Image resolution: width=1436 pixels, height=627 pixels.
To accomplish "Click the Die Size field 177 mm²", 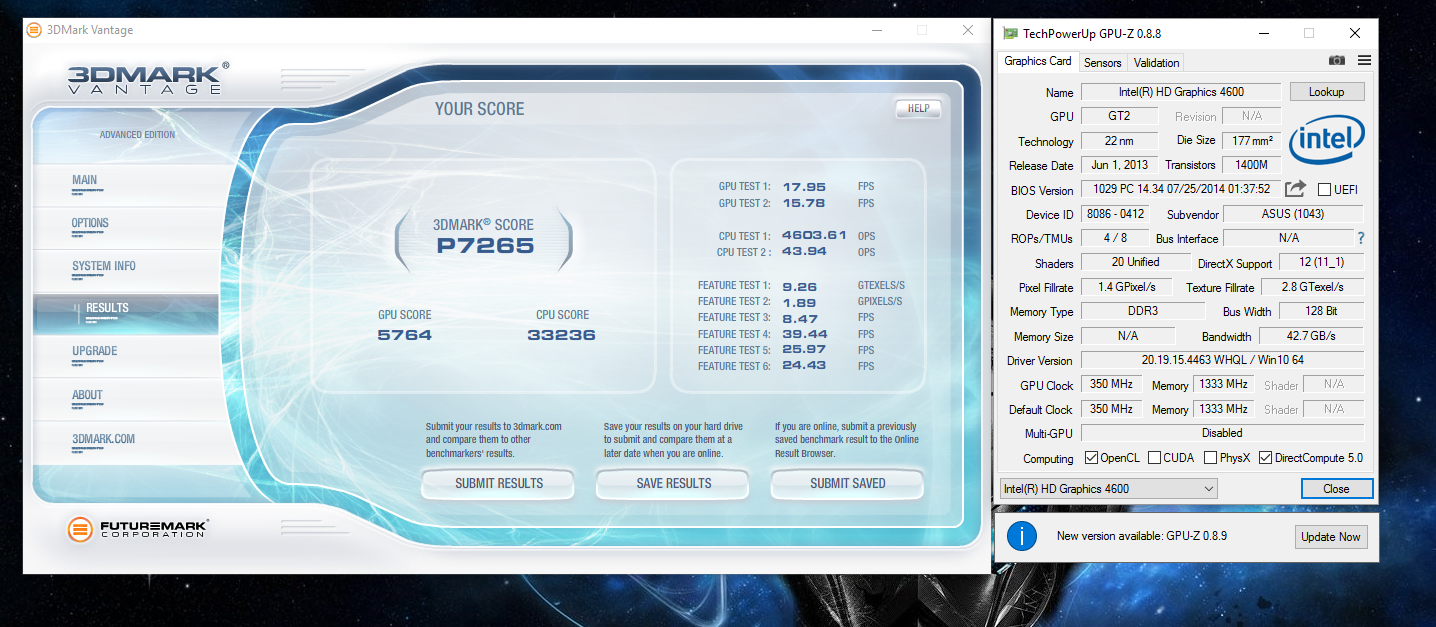I will pos(1251,141).
